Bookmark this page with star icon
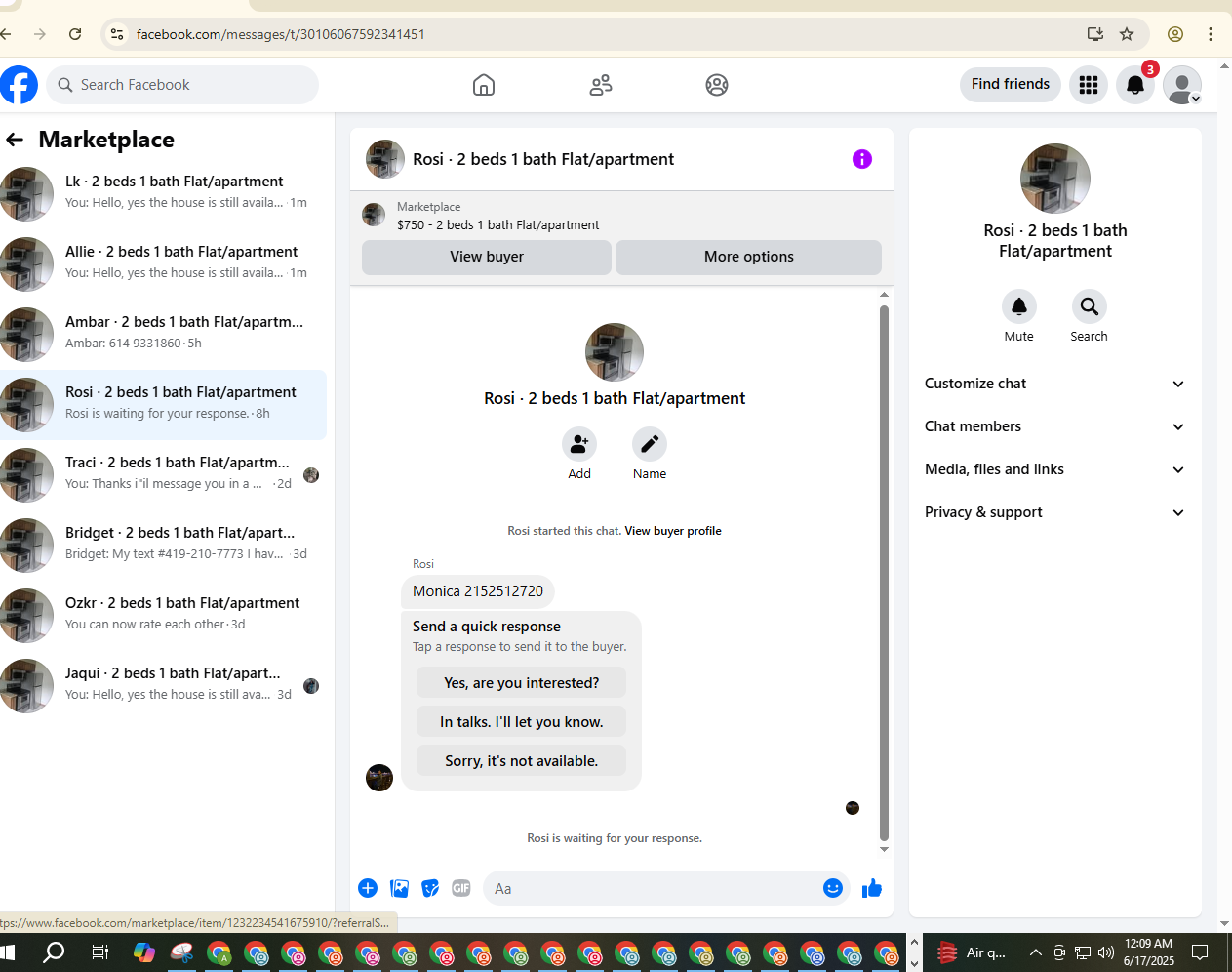 [1127, 34]
